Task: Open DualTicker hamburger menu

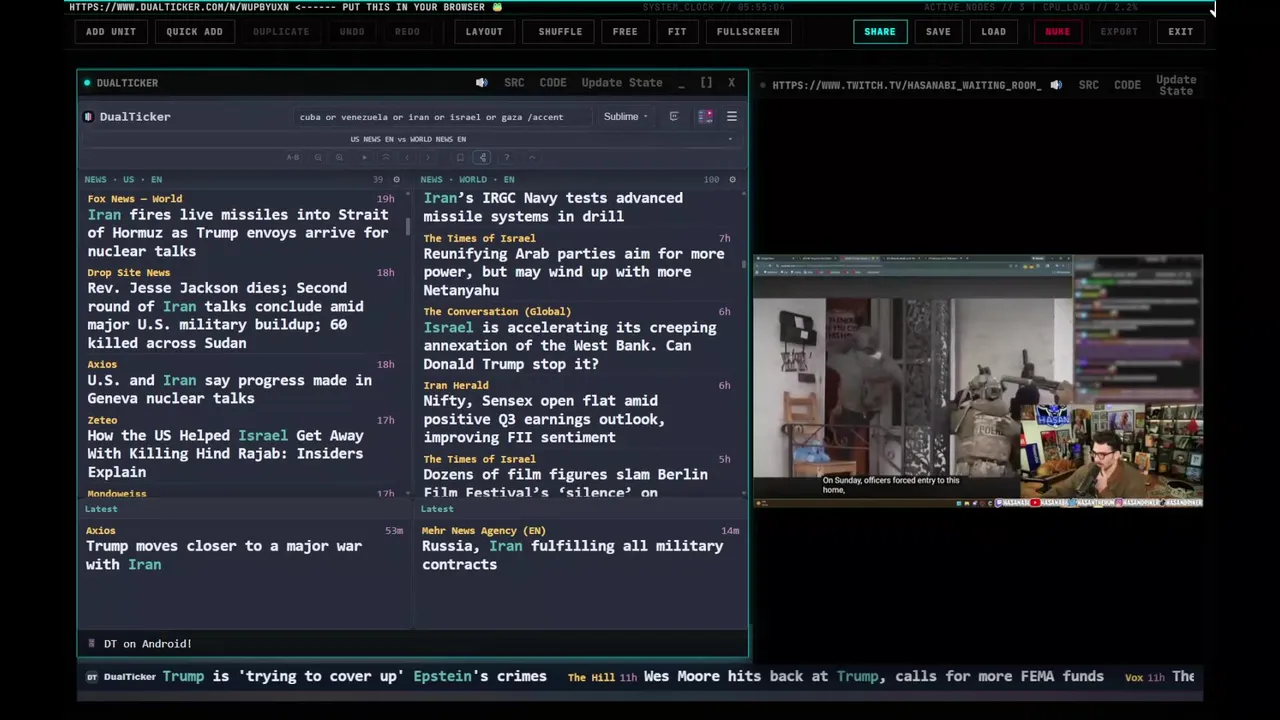Action: [x=731, y=117]
